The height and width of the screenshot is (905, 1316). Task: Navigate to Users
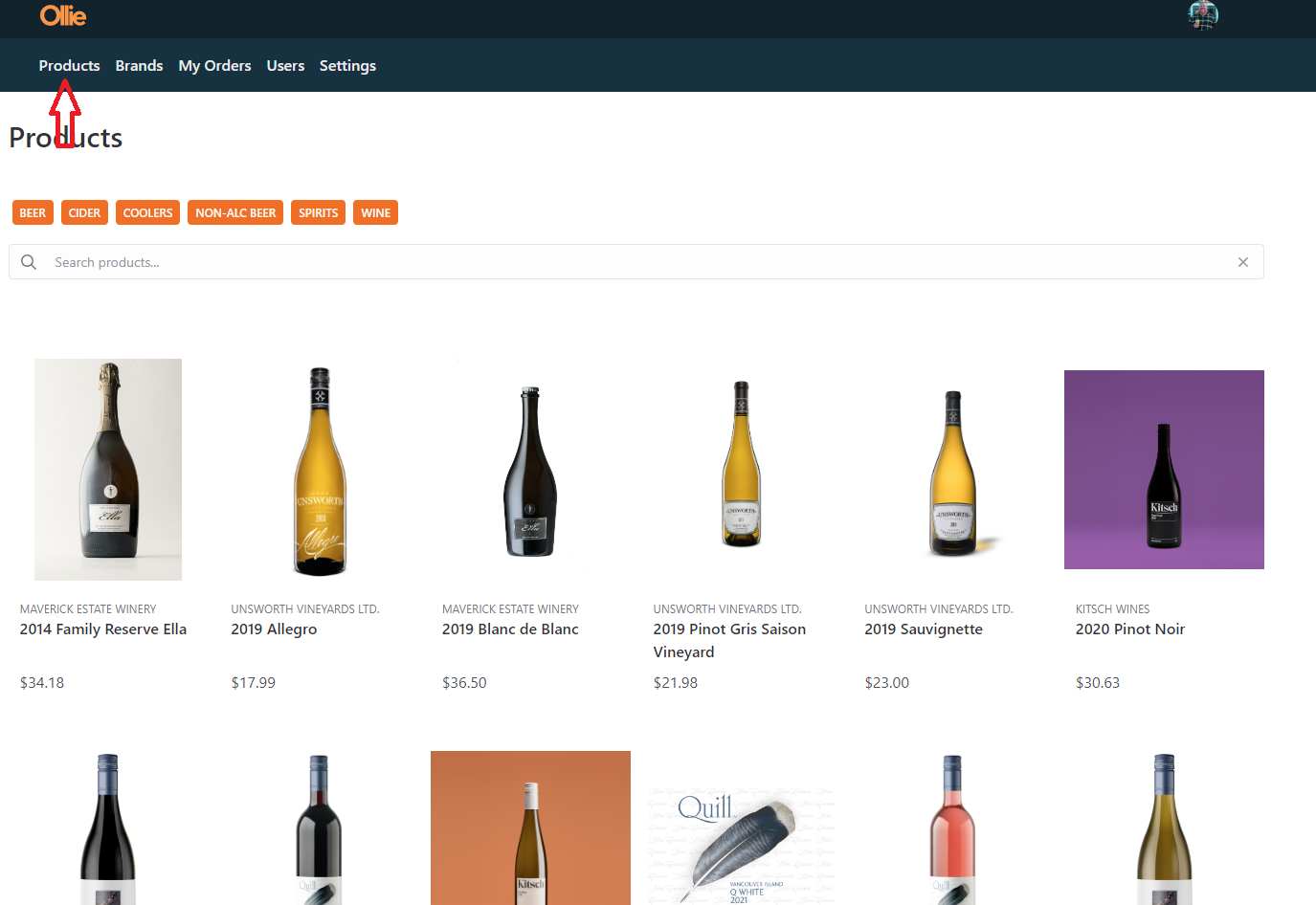[x=285, y=66]
